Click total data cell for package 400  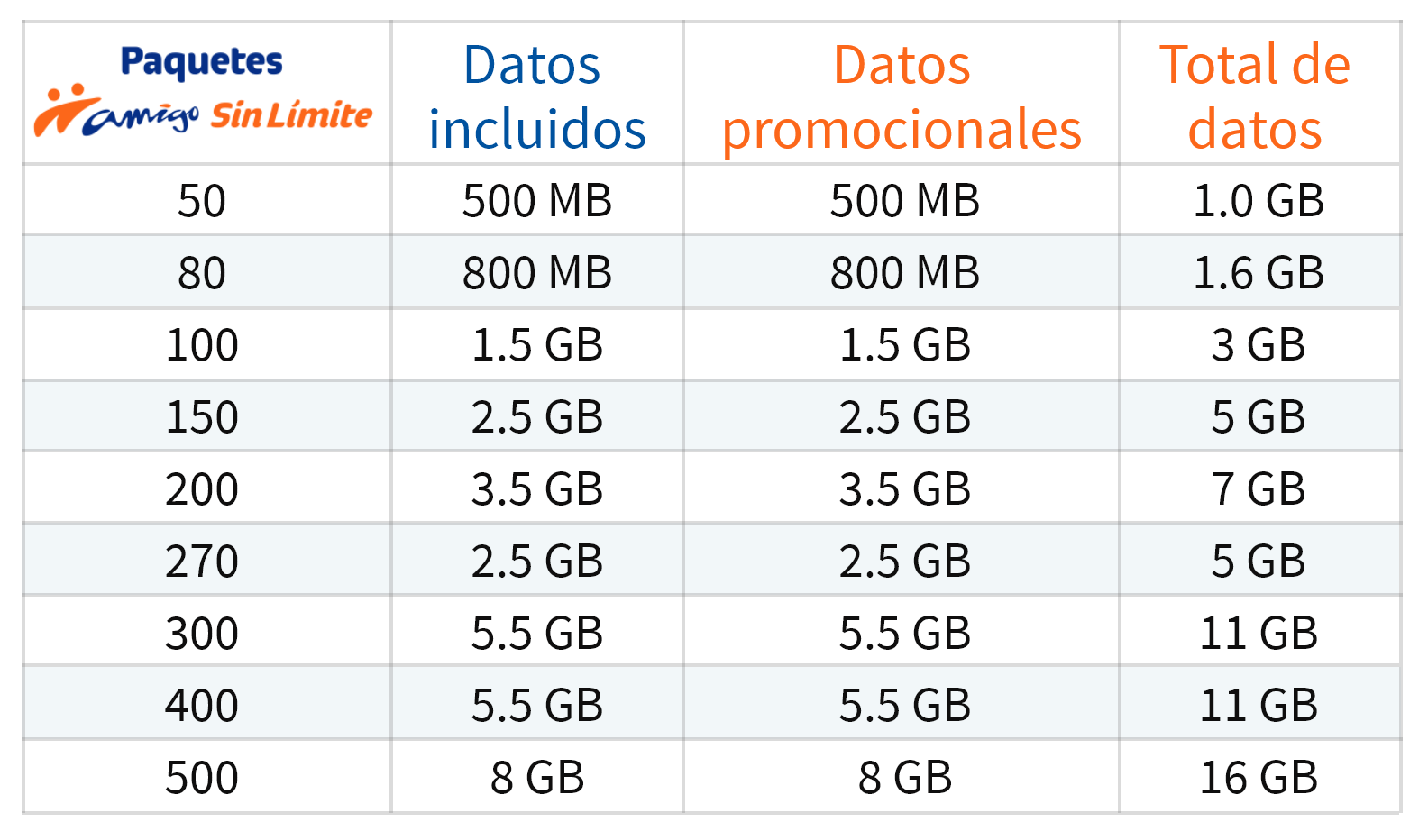pyautogui.click(x=1259, y=706)
